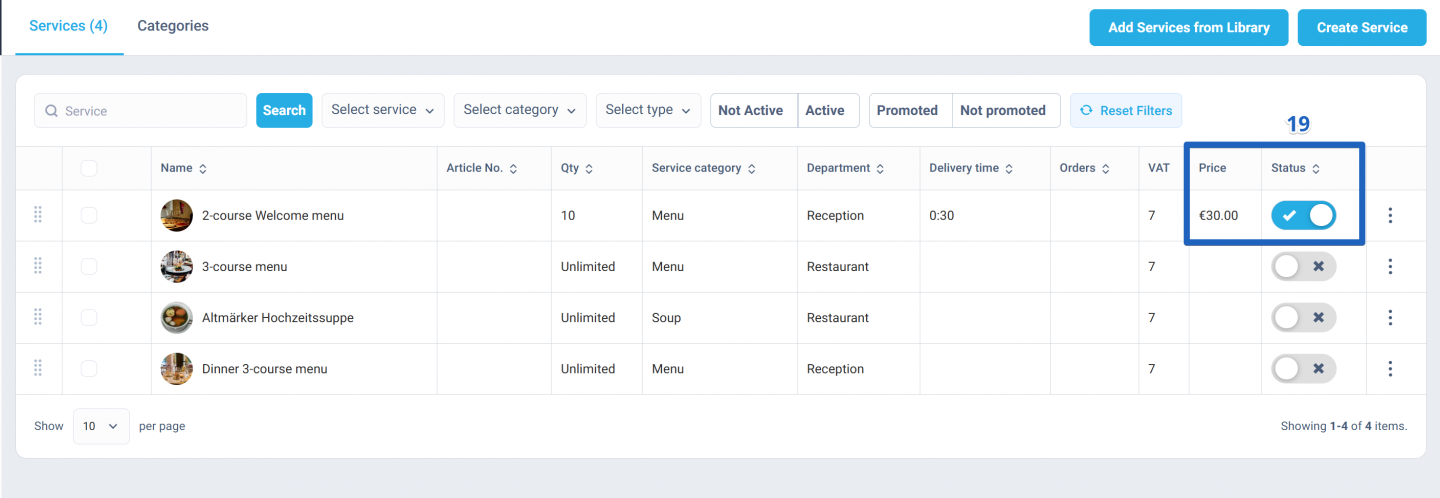Sort by Department column arrows

pyautogui.click(x=880, y=169)
